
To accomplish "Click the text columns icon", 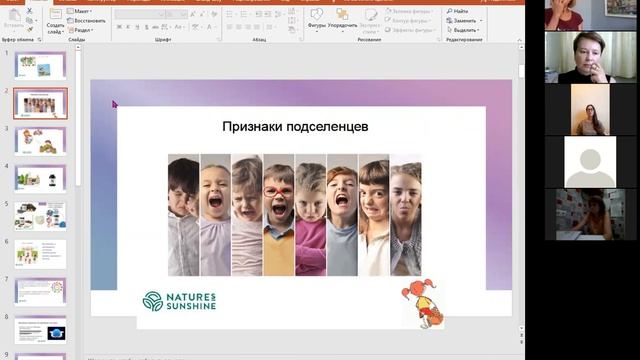I will pos(270,27).
